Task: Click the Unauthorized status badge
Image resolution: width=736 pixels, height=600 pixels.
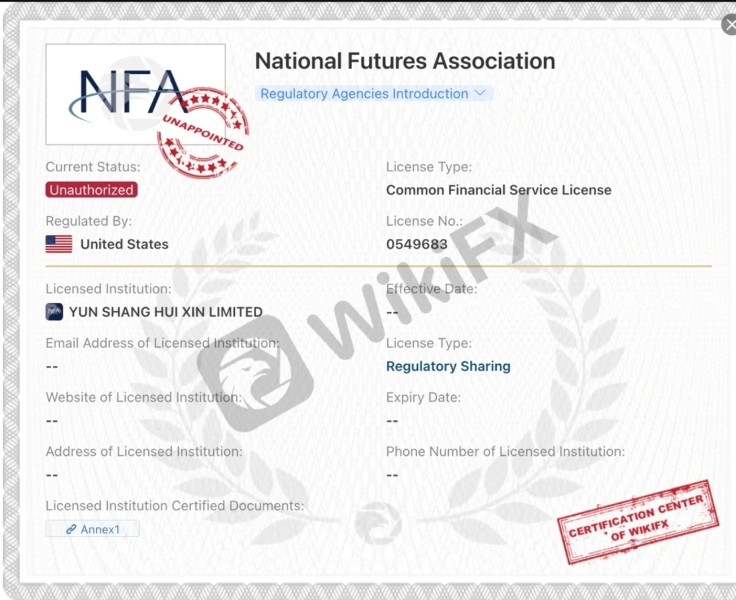Action: tap(92, 190)
